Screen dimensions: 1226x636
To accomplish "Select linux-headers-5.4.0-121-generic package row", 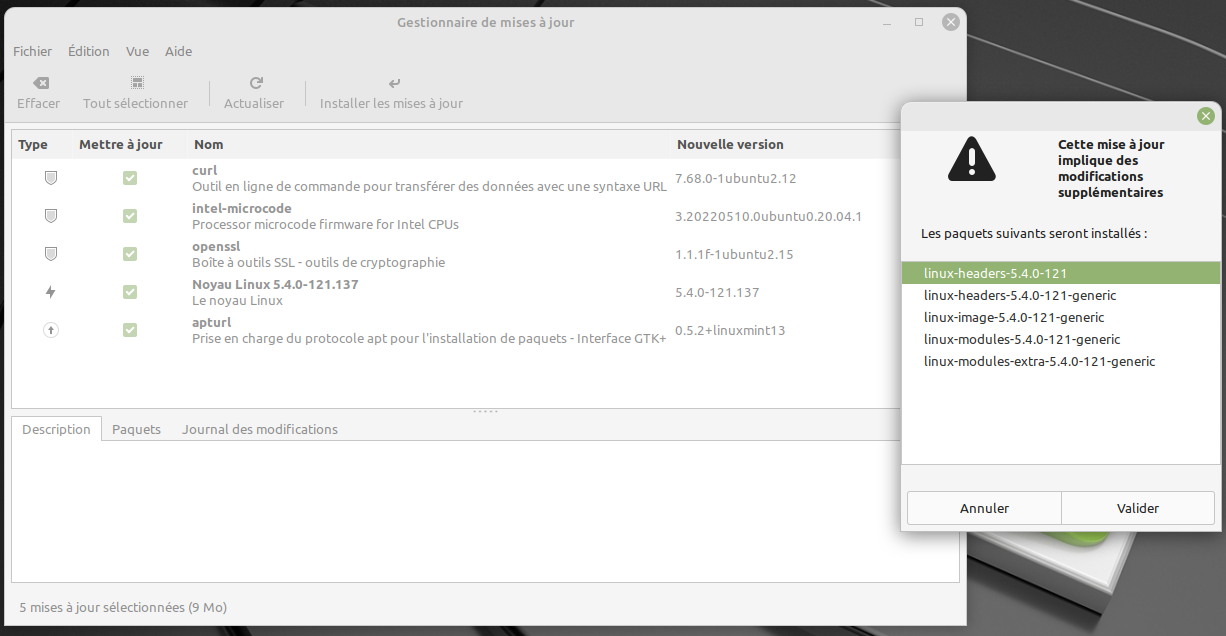I will [1061, 295].
